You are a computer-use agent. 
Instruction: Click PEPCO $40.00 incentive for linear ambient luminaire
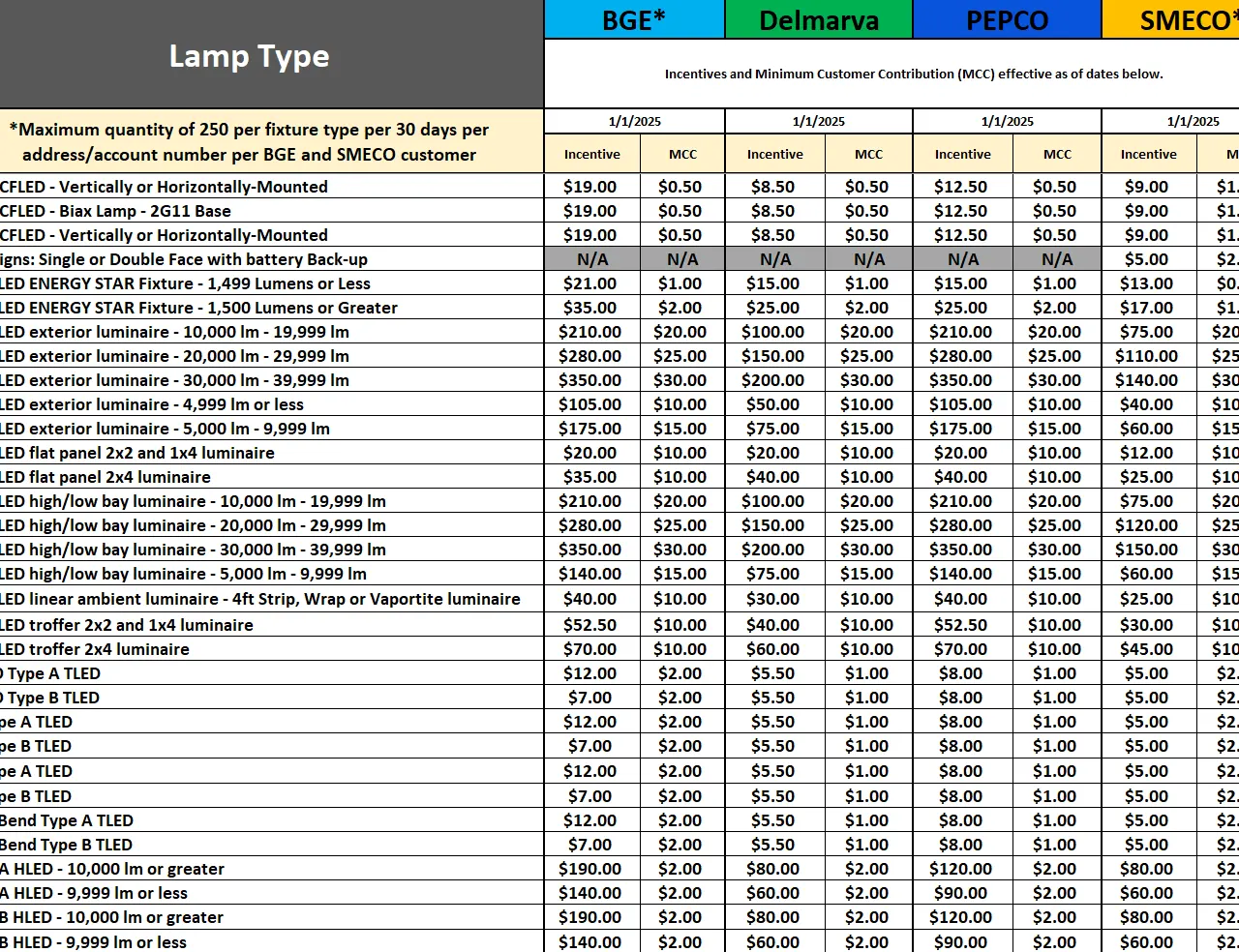tap(961, 599)
